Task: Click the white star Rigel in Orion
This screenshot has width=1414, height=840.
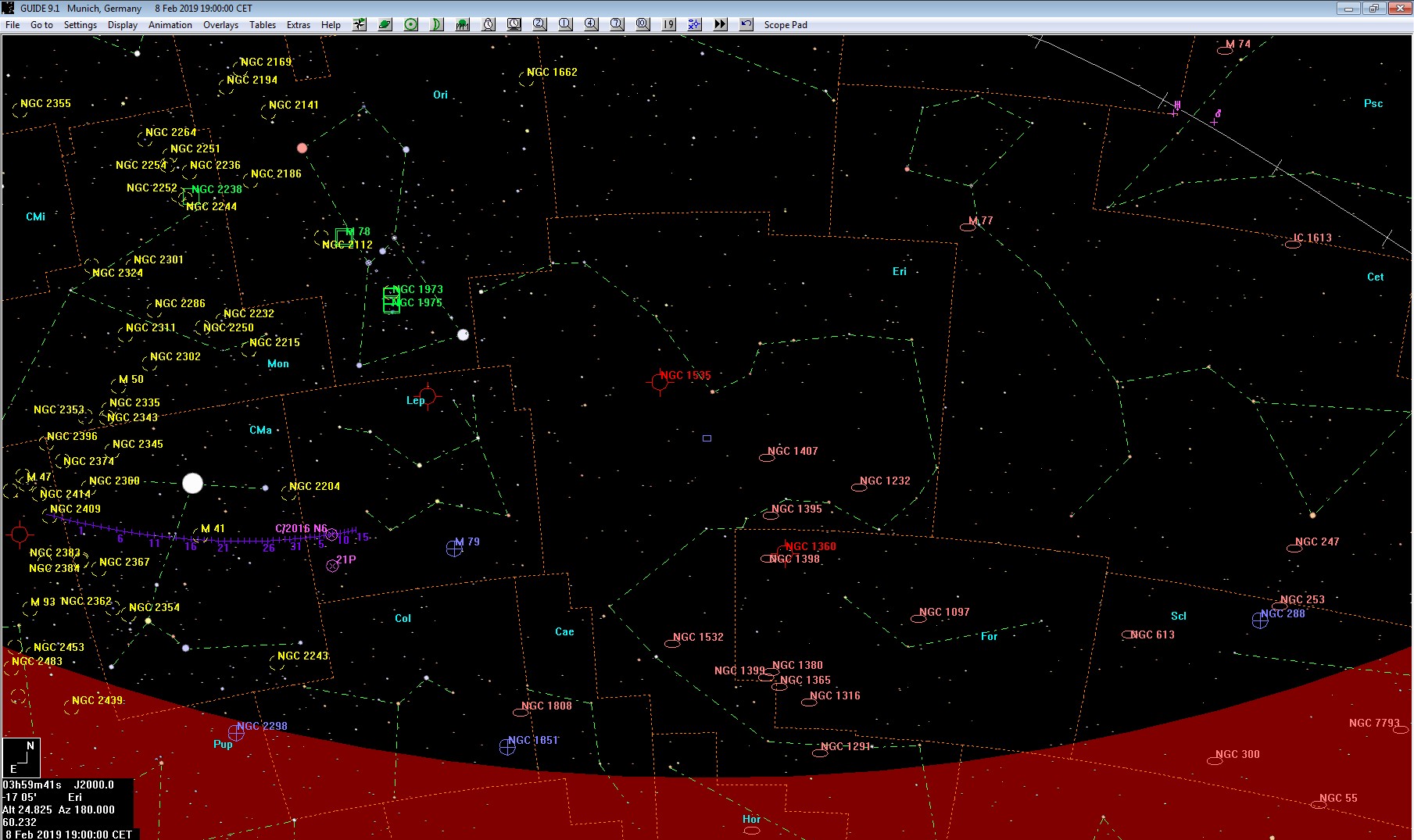Action: (x=463, y=334)
